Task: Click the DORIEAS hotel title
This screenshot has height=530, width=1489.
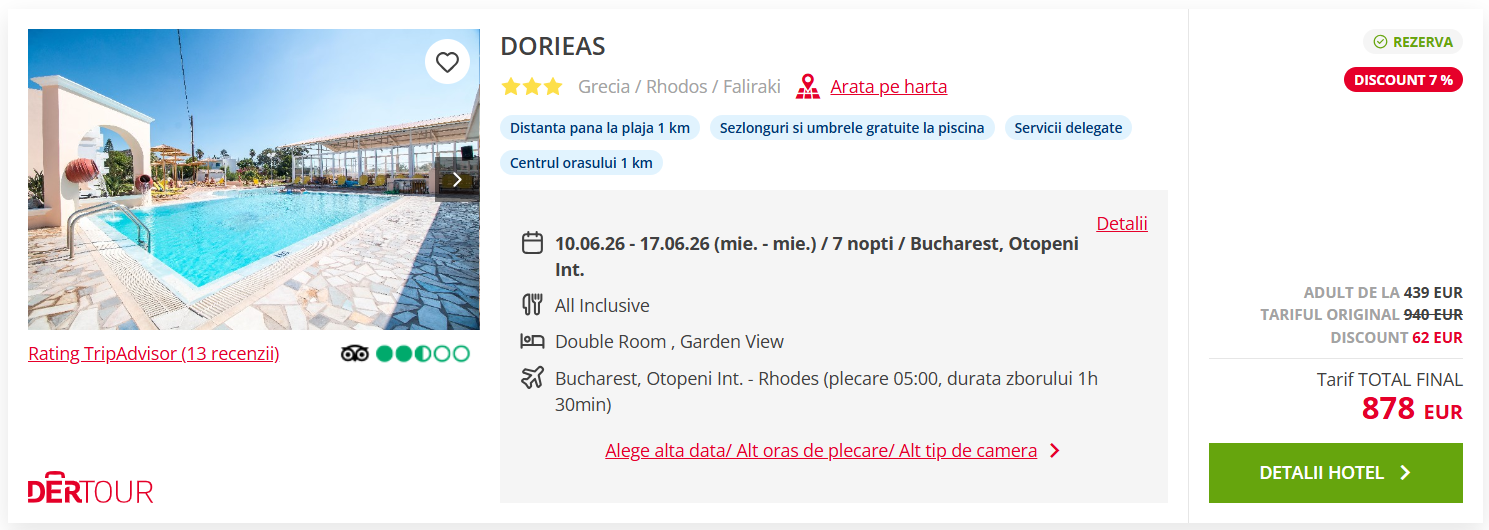Action: (x=553, y=46)
